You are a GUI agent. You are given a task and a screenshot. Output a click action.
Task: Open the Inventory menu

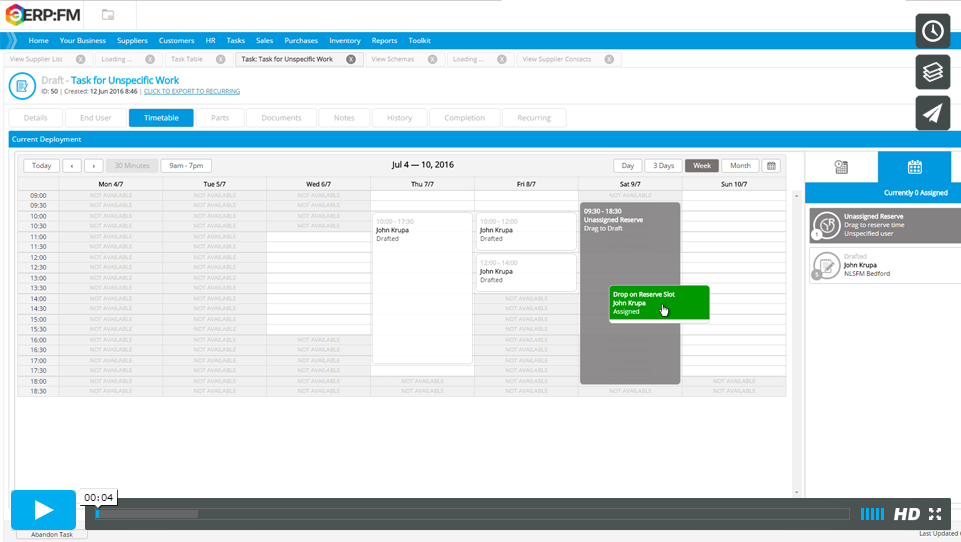[x=344, y=41]
